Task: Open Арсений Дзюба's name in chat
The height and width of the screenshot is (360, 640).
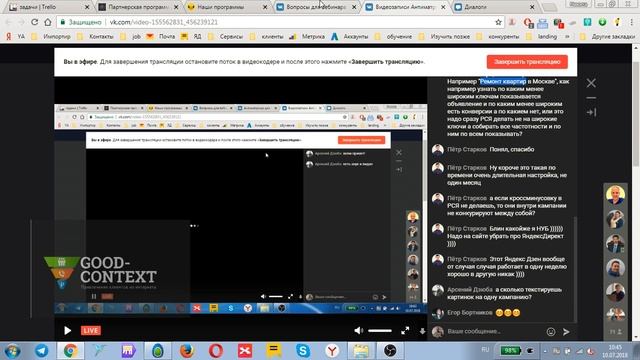Action: 469,289
